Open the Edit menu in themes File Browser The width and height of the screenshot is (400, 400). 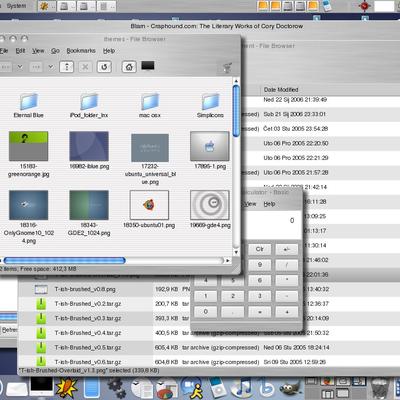pyautogui.click(x=20, y=51)
